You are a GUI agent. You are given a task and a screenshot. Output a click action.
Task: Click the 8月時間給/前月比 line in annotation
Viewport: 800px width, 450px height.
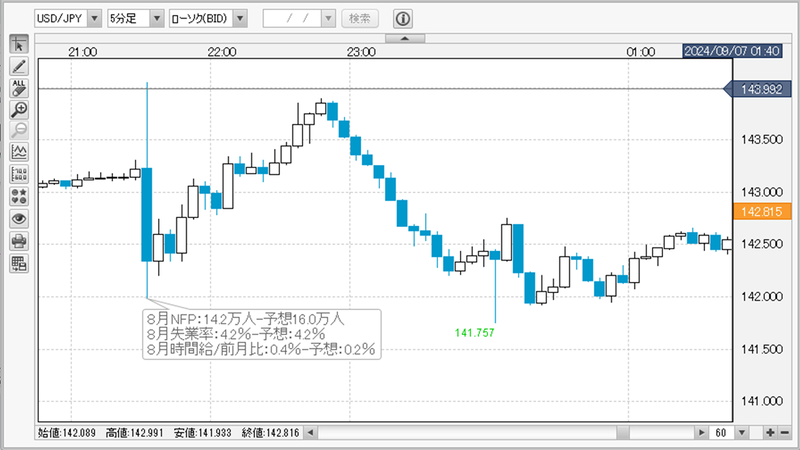click(x=261, y=349)
